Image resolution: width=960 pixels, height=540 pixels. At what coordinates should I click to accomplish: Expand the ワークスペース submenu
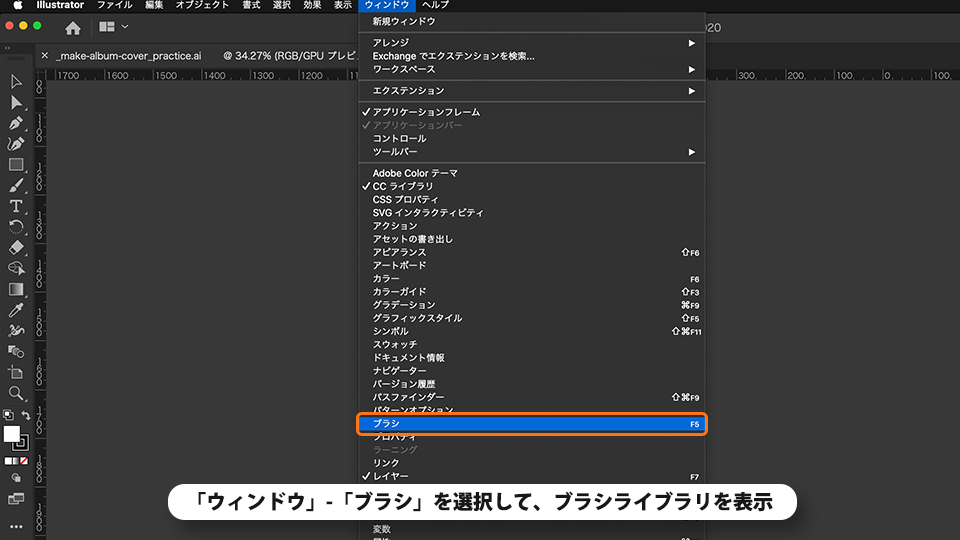[x=531, y=70]
